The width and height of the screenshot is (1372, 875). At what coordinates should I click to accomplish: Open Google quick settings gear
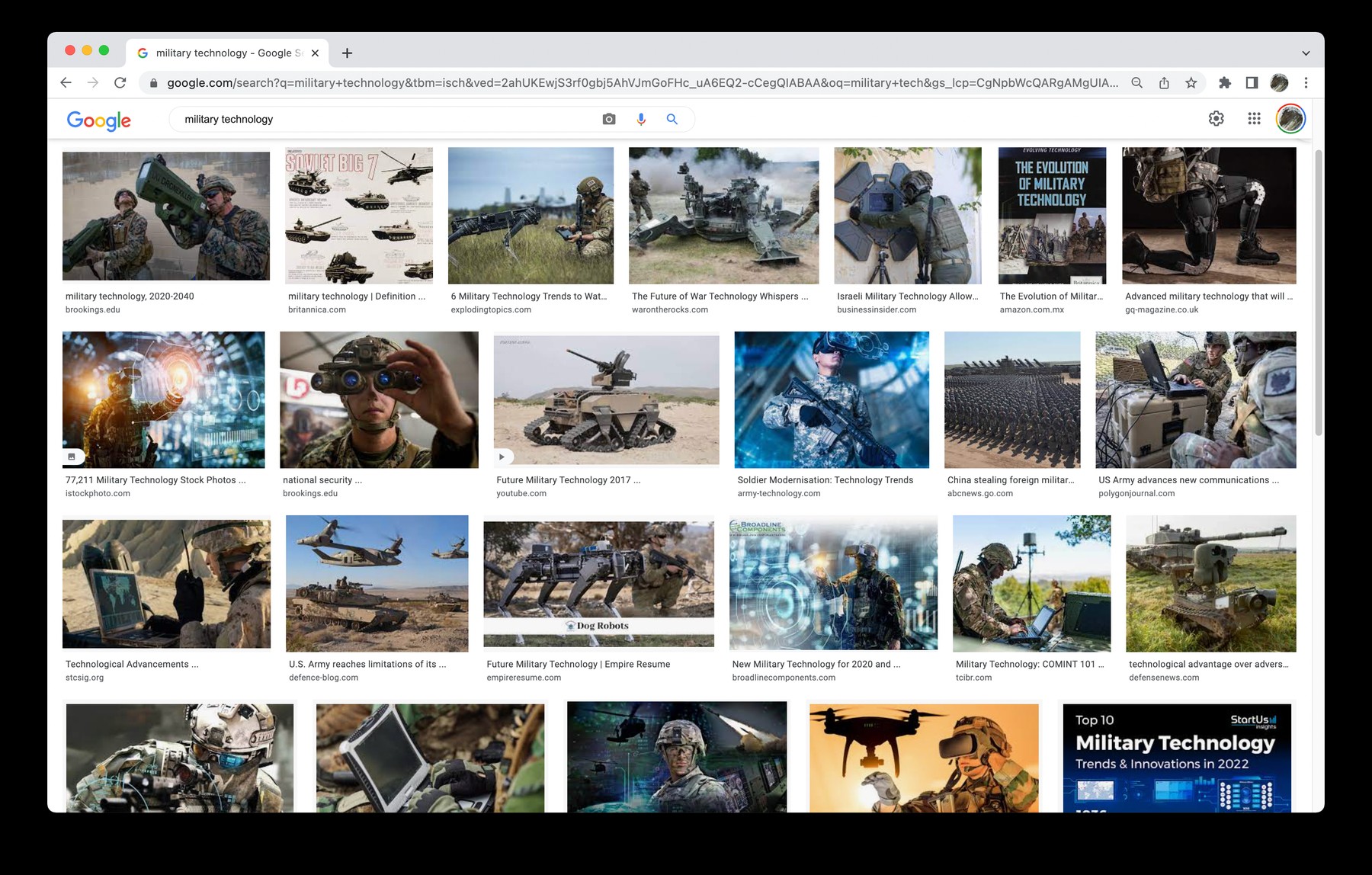click(1217, 118)
